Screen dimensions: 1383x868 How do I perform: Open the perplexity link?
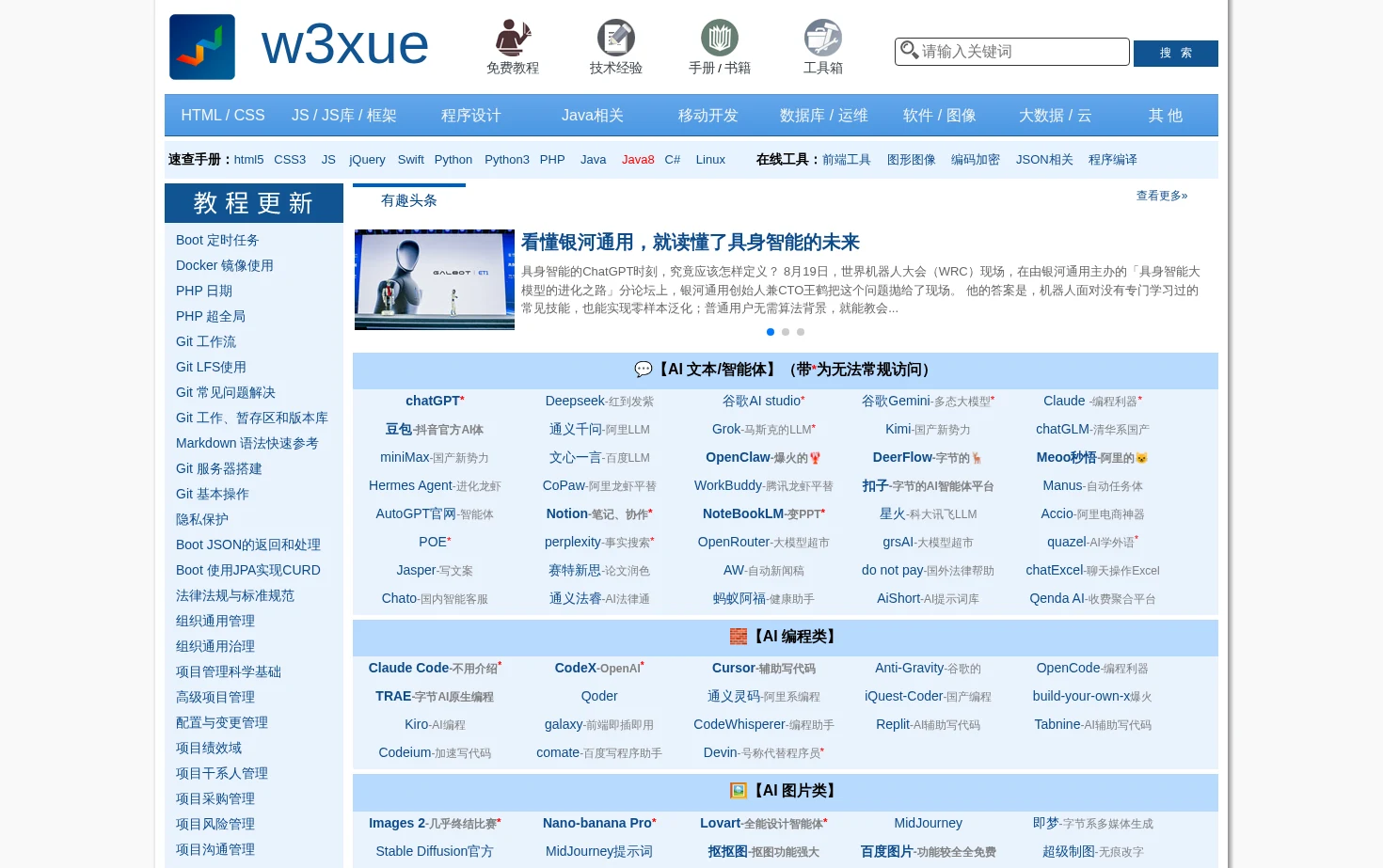pos(599,543)
